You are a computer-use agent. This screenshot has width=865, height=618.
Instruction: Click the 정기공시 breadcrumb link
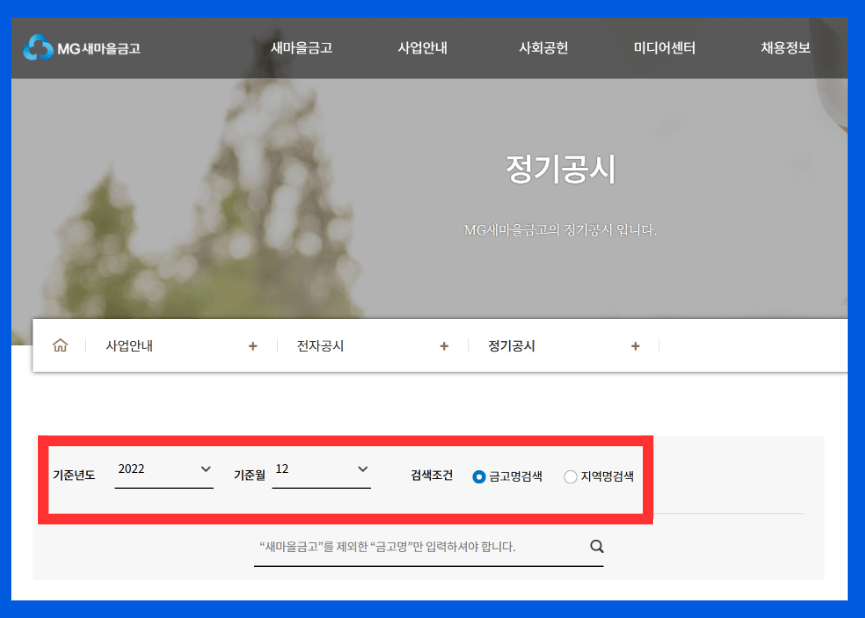coord(511,345)
